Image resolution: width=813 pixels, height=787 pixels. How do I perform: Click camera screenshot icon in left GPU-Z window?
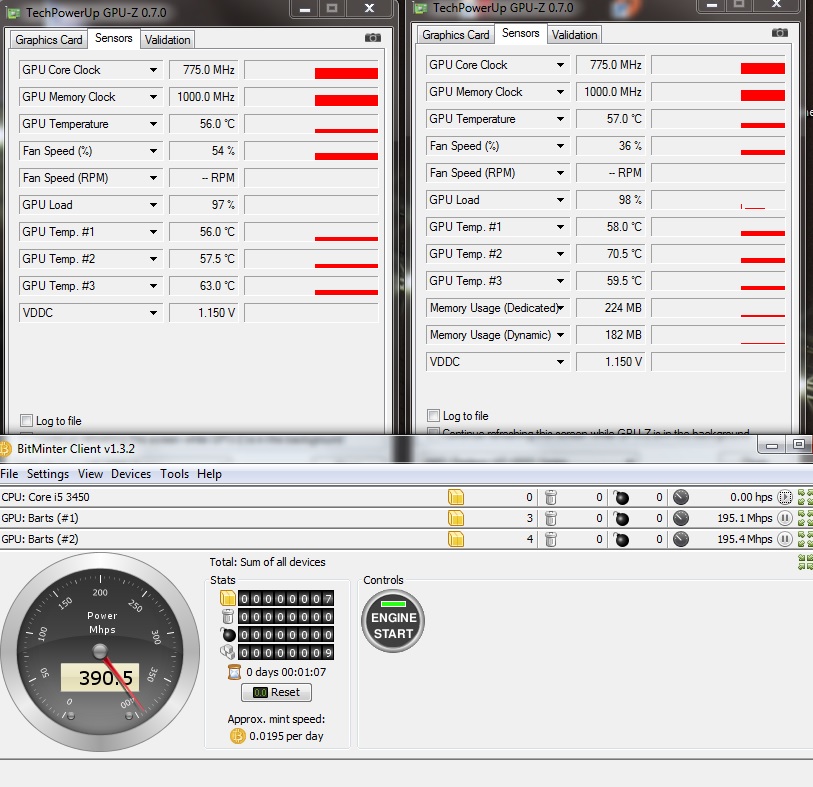pos(372,37)
